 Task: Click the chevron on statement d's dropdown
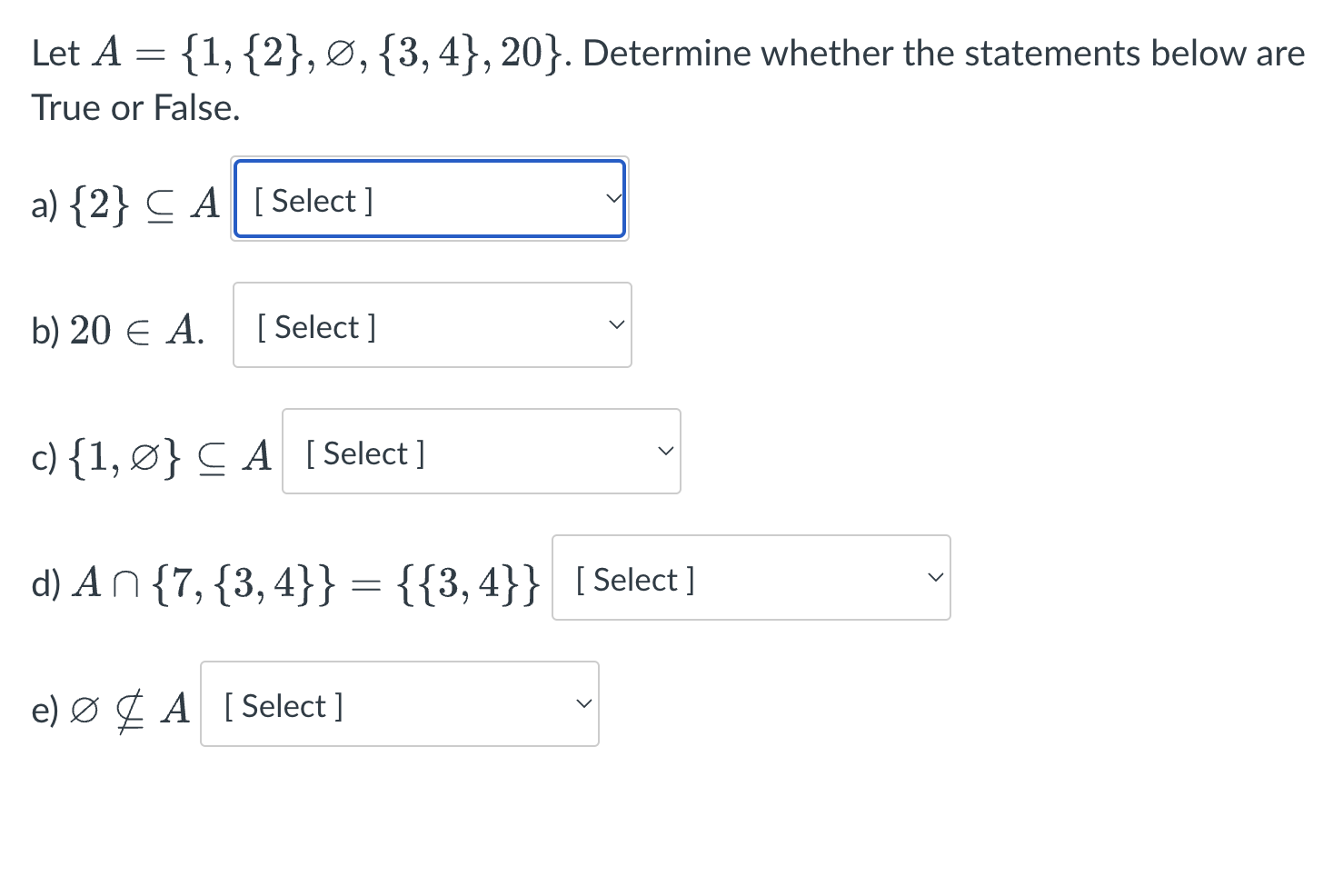click(935, 578)
